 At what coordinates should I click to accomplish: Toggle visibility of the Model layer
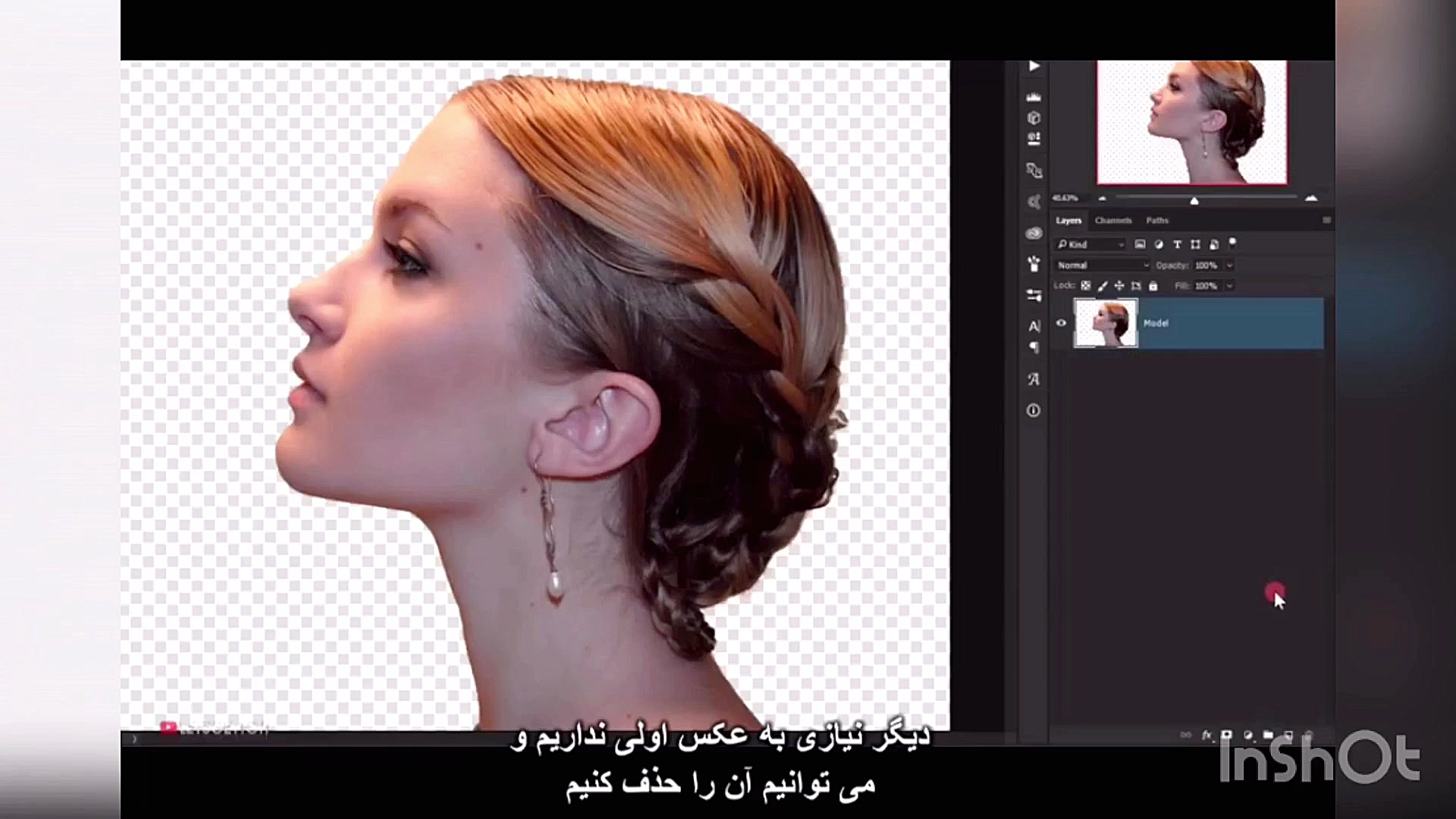click(1061, 323)
